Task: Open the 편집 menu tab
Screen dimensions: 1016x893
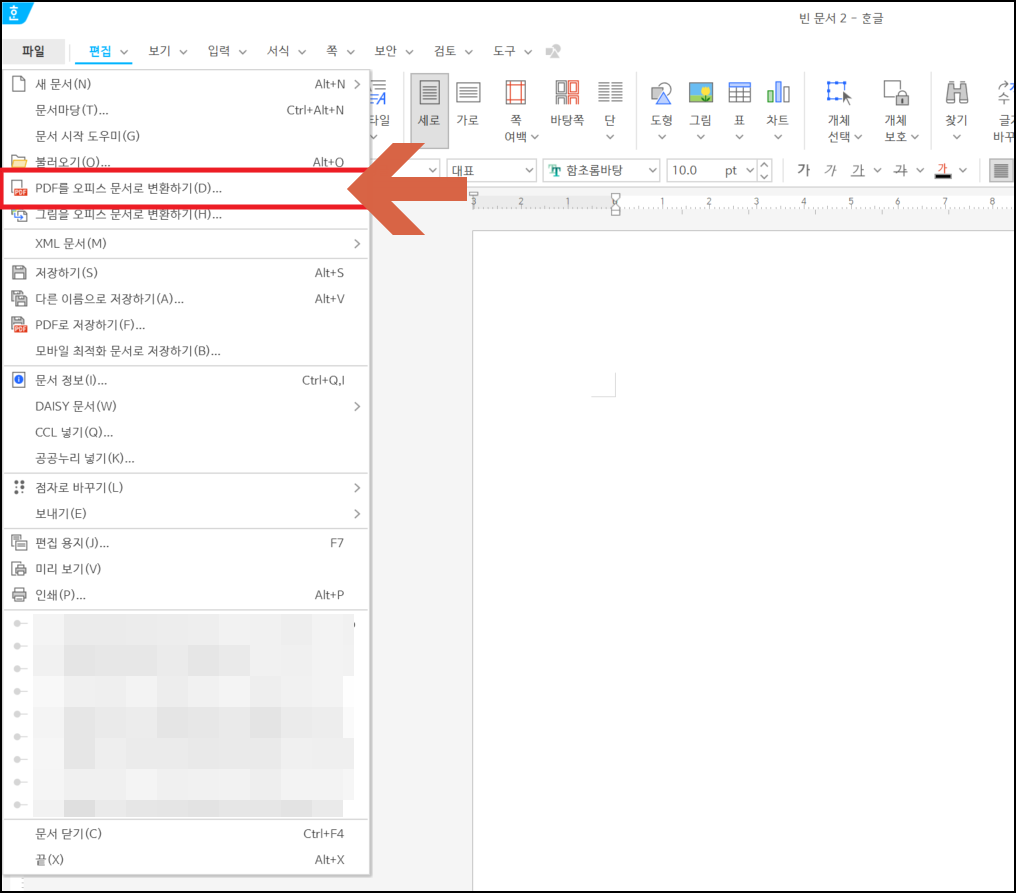Action: pos(100,51)
